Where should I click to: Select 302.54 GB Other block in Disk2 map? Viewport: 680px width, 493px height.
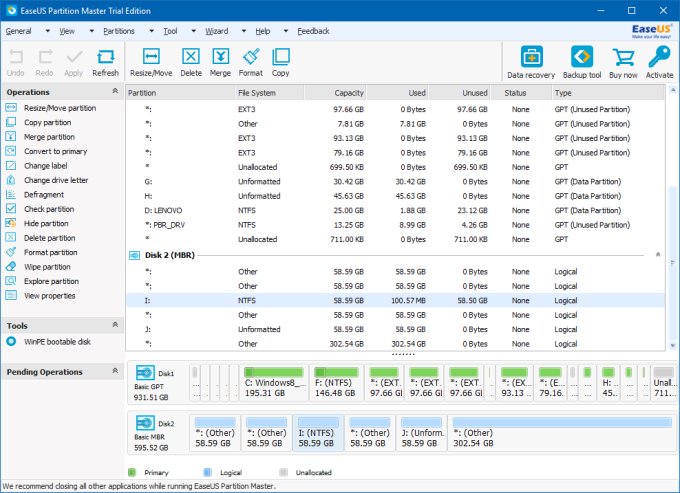[562, 433]
